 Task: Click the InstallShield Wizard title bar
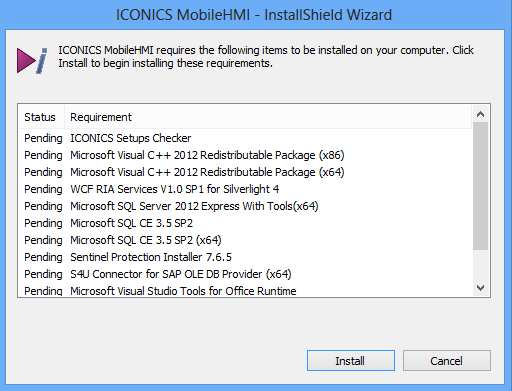[254, 15]
